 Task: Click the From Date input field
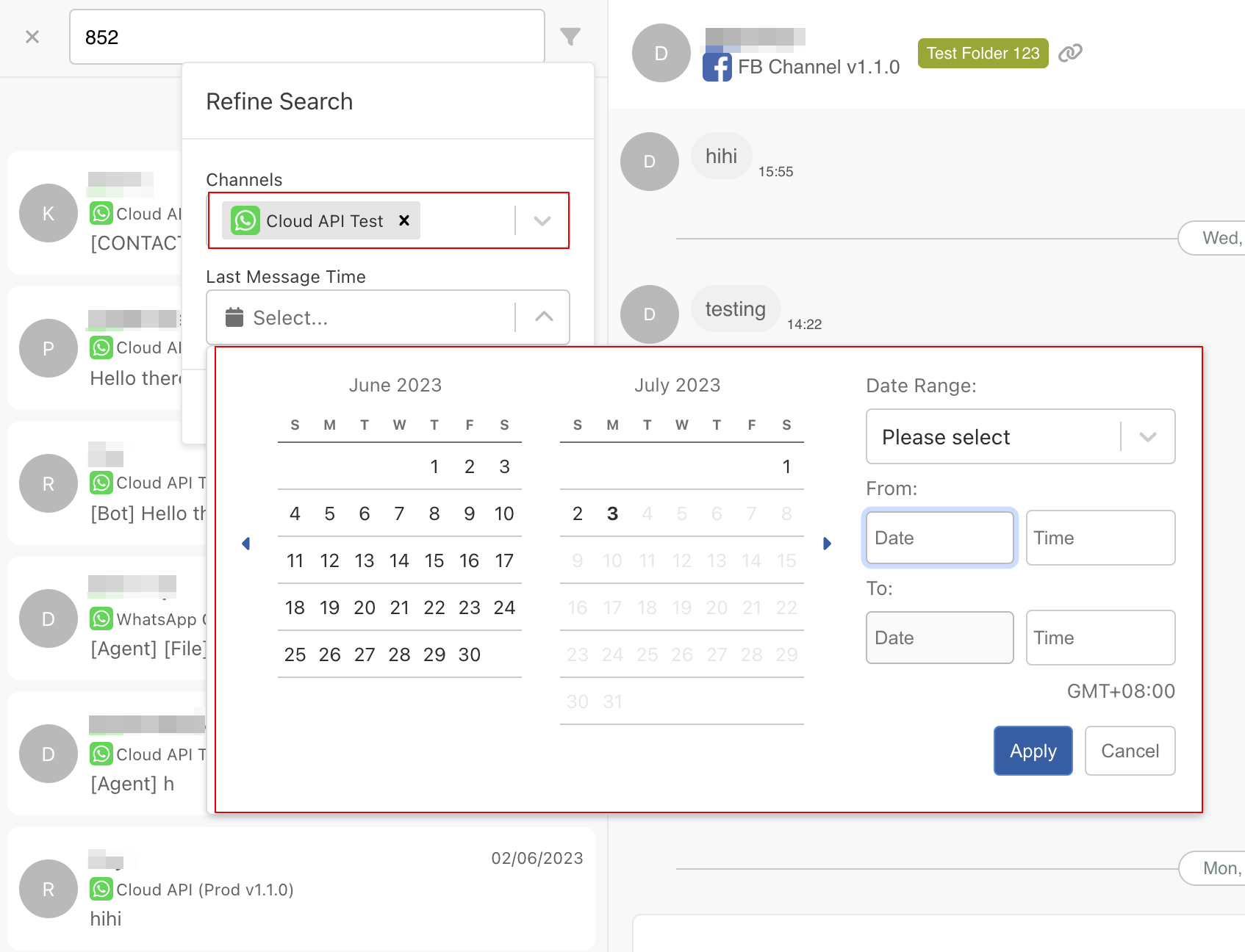tap(939, 538)
